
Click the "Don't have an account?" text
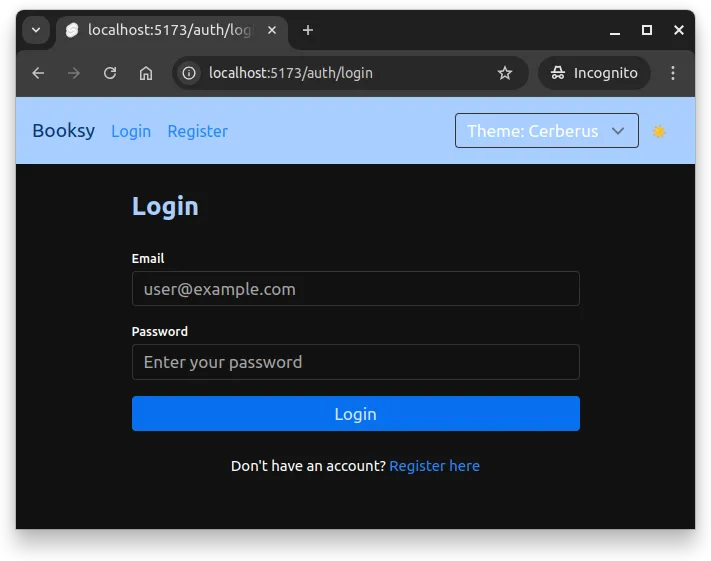(x=308, y=466)
